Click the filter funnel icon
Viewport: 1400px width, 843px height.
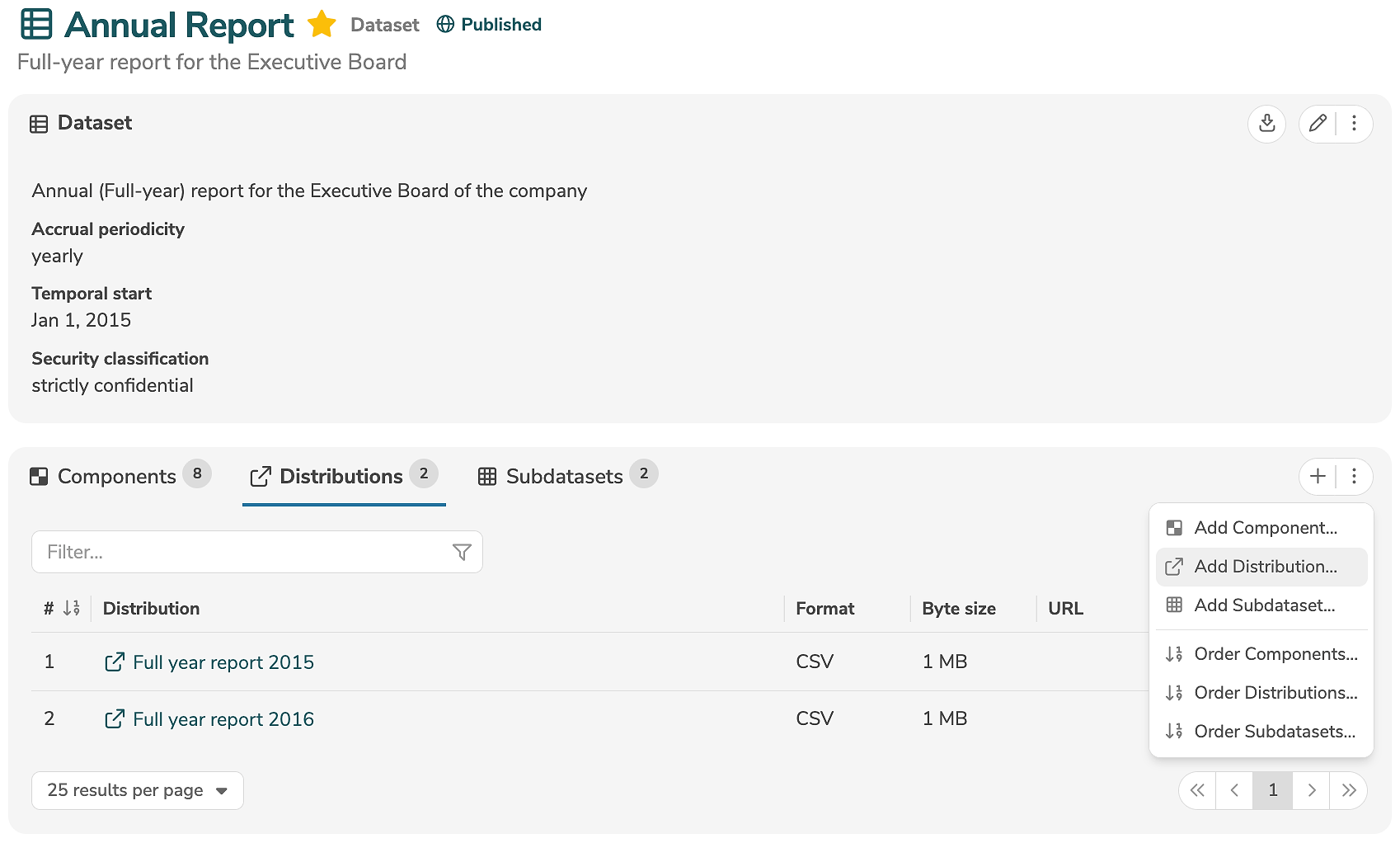click(462, 552)
